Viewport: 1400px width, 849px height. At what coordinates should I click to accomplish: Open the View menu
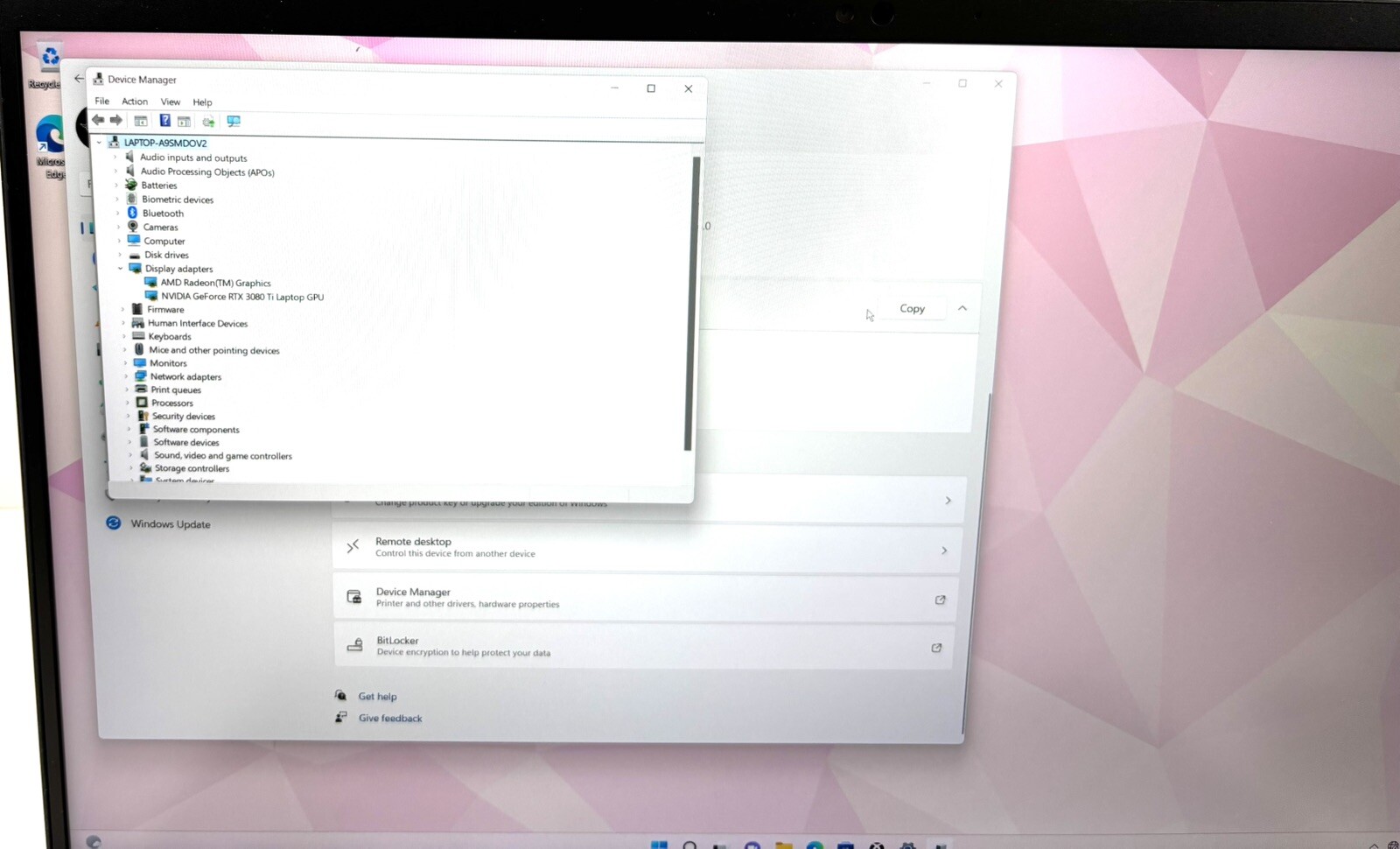pyautogui.click(x=171, y=102)
